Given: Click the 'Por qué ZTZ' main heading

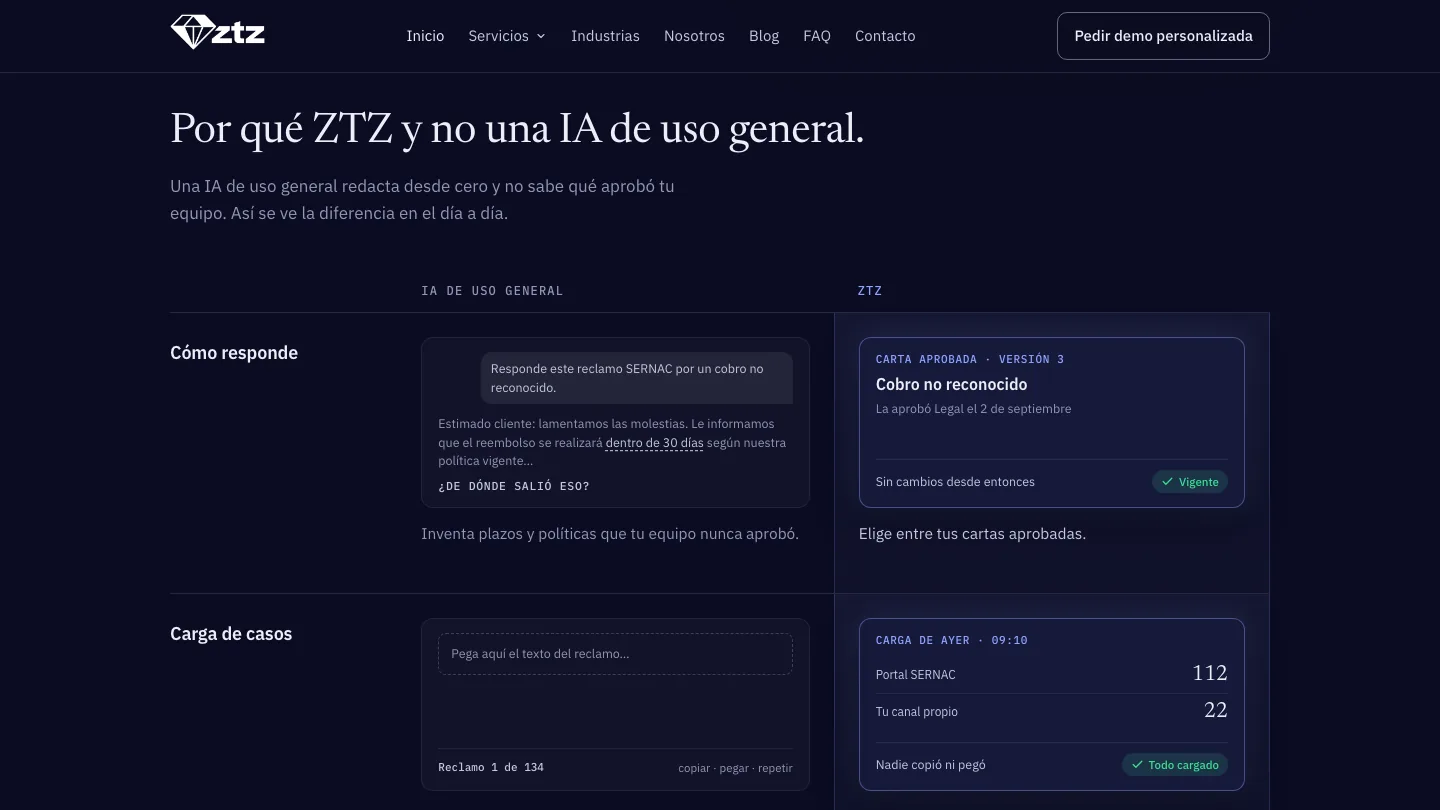Looking at the screenshot, I should point(517,130).
